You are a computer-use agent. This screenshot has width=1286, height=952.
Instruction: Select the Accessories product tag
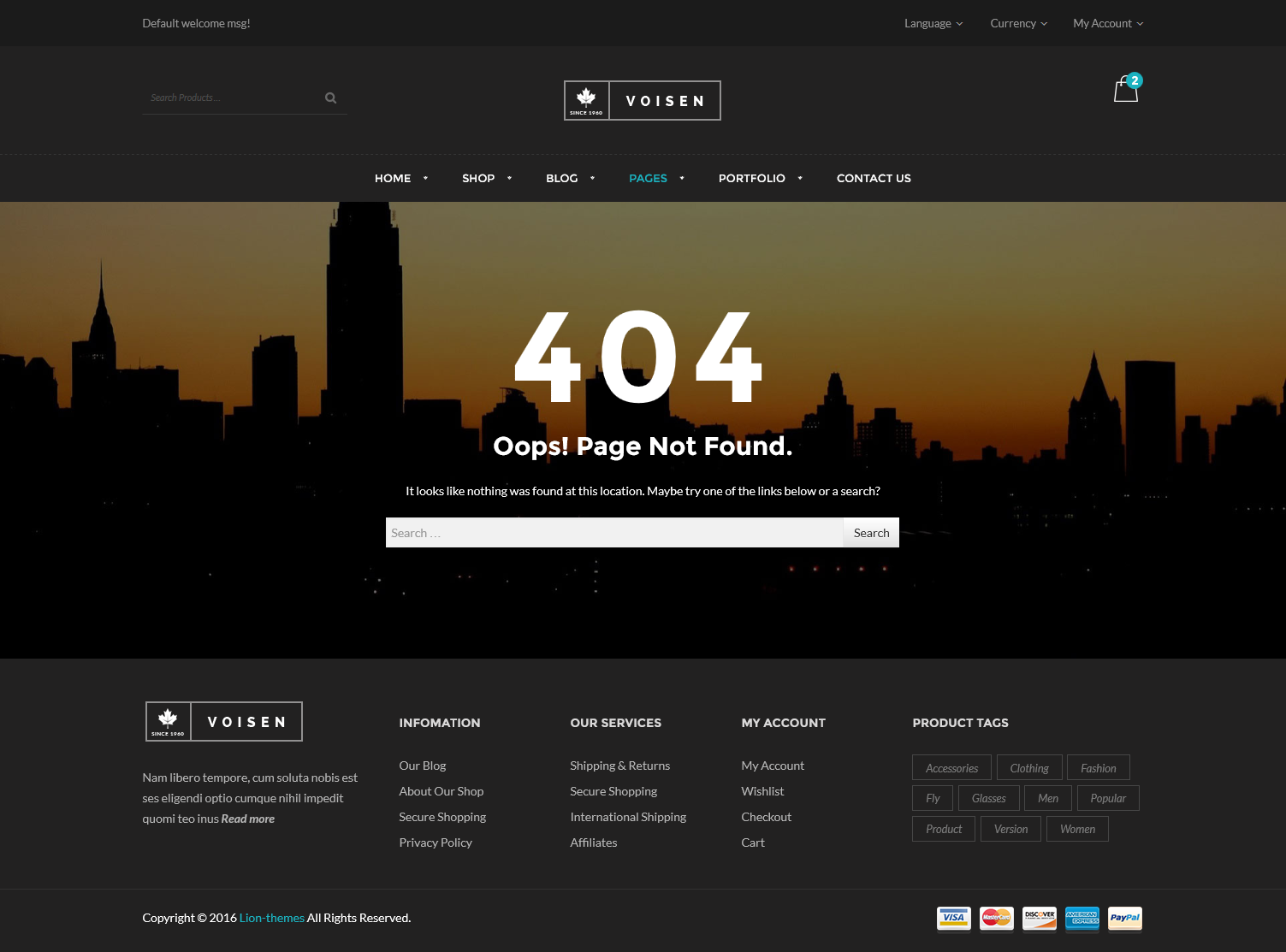(951, 768)
